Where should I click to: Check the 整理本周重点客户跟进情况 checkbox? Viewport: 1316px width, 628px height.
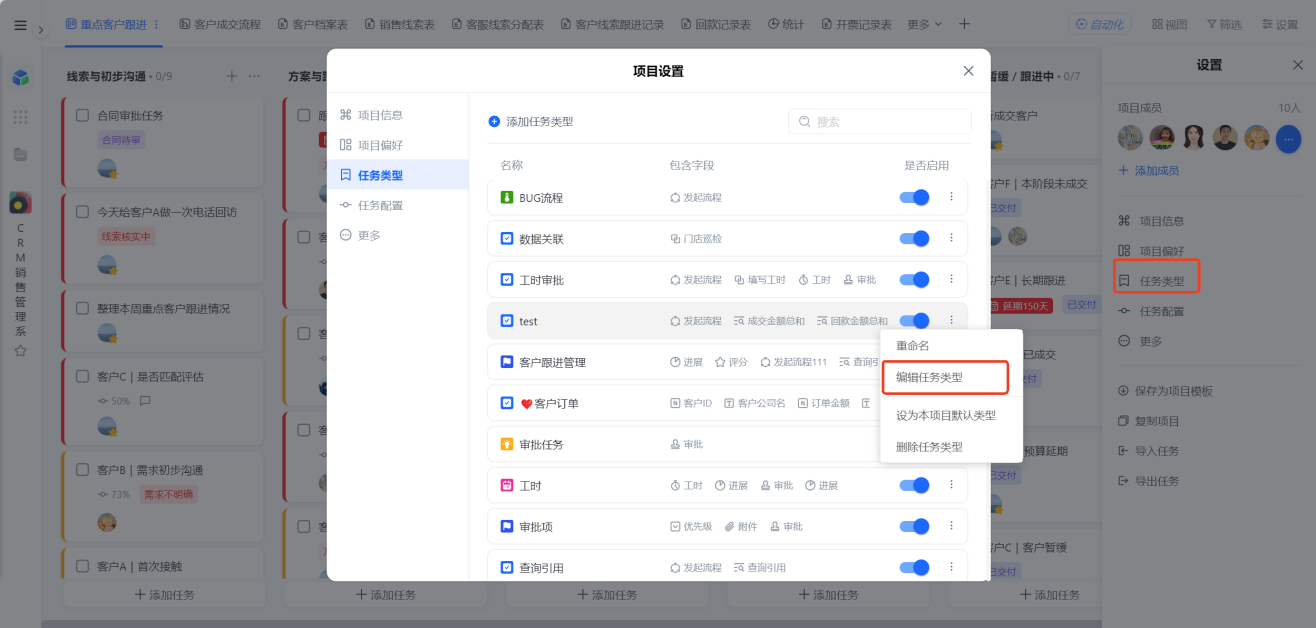point(83,308)
